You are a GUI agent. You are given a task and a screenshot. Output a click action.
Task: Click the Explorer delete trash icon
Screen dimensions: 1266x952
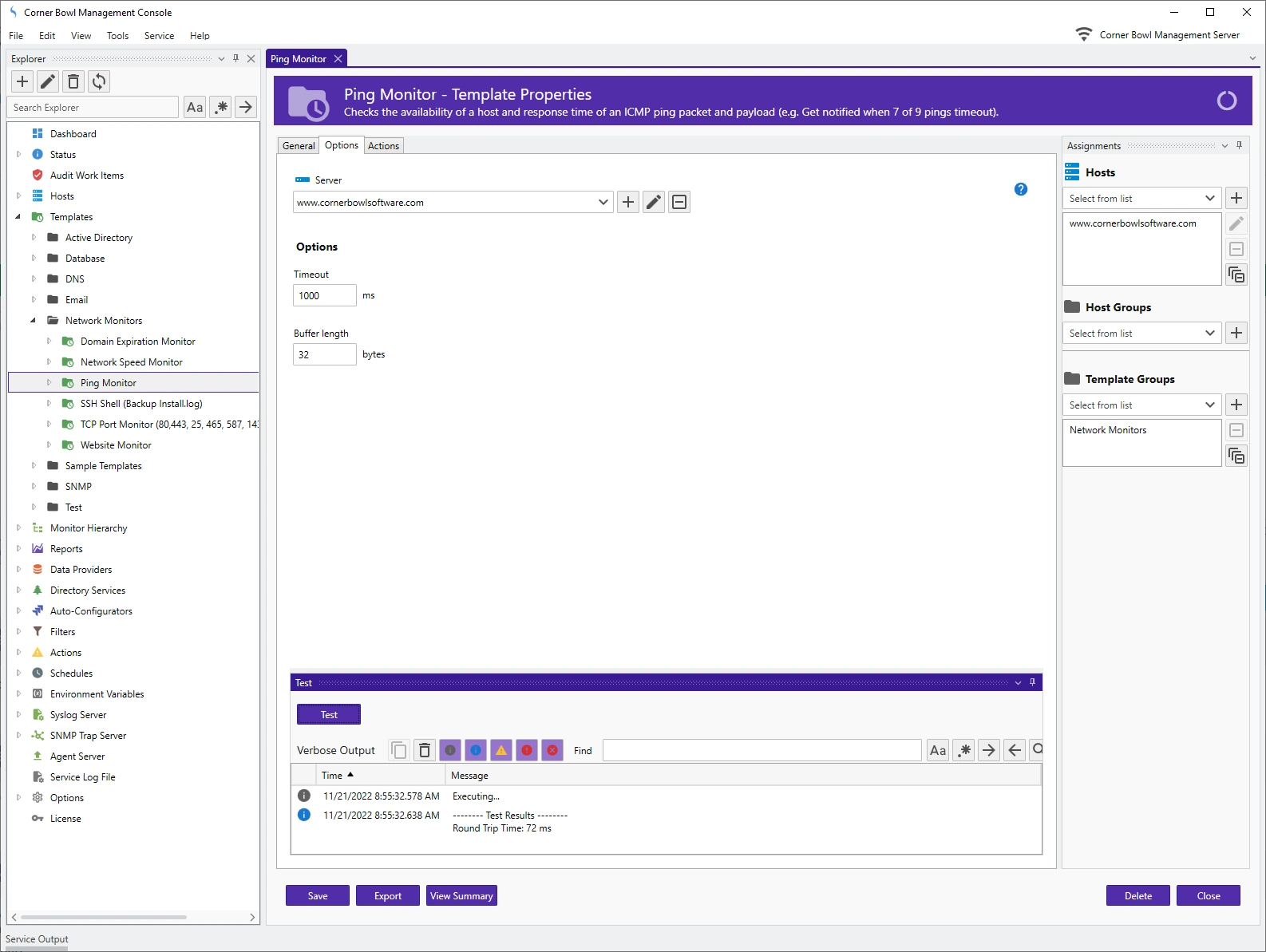tap(73, 81)
